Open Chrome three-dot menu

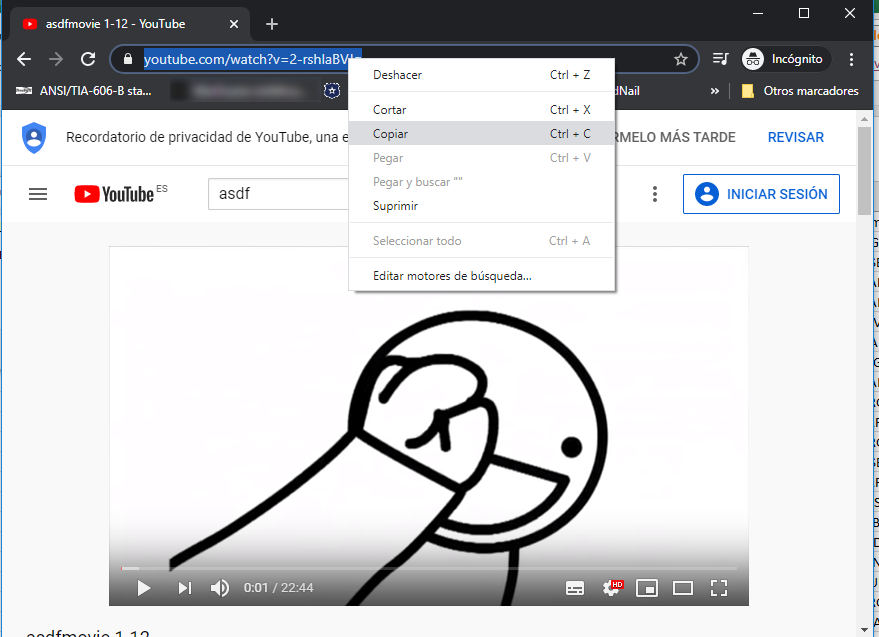click(x=851, y=59)
